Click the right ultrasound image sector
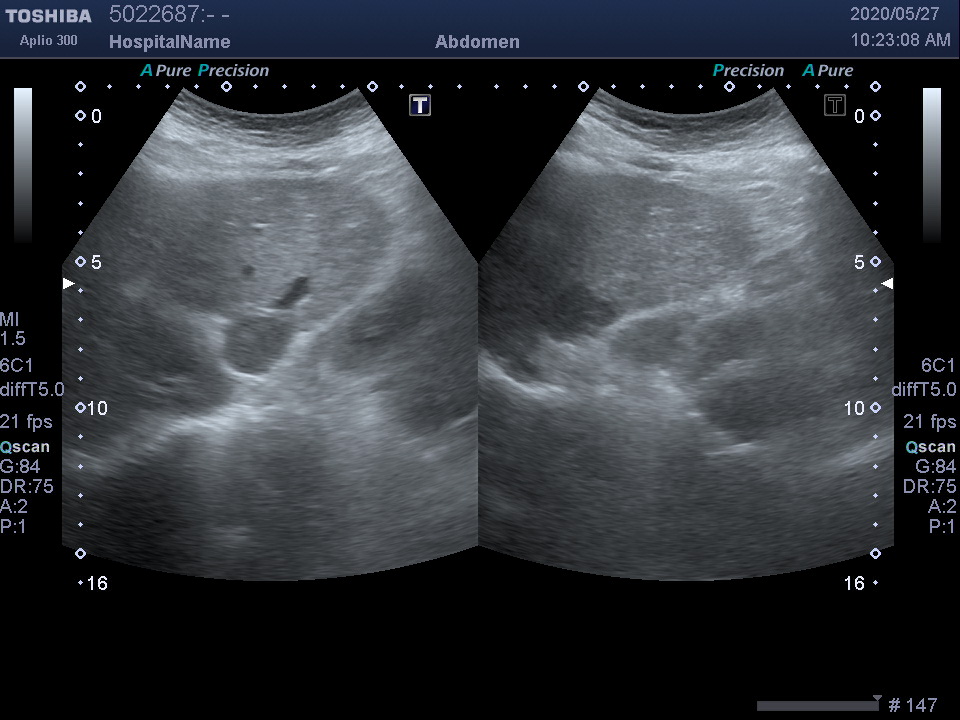The image size is (960, 720). coord(686,334)
